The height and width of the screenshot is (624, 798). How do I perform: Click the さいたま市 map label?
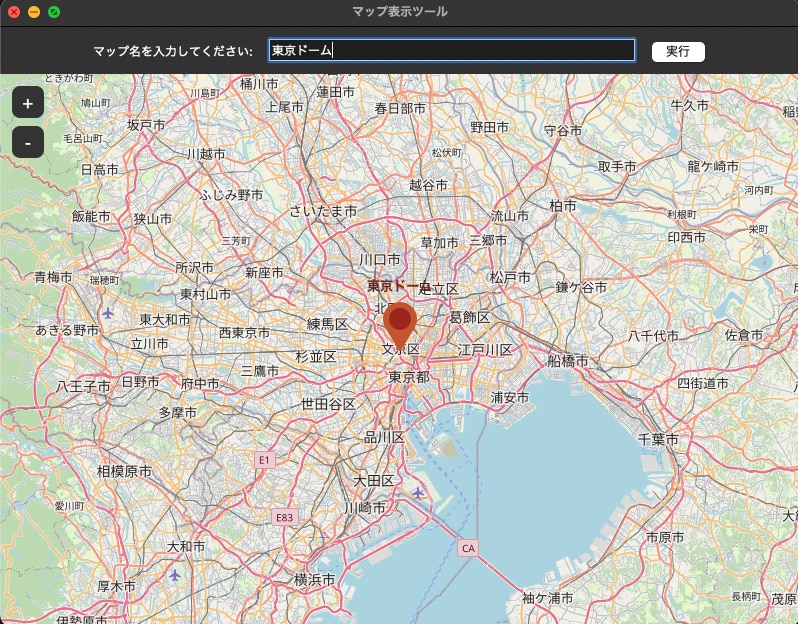pos(323,211)
